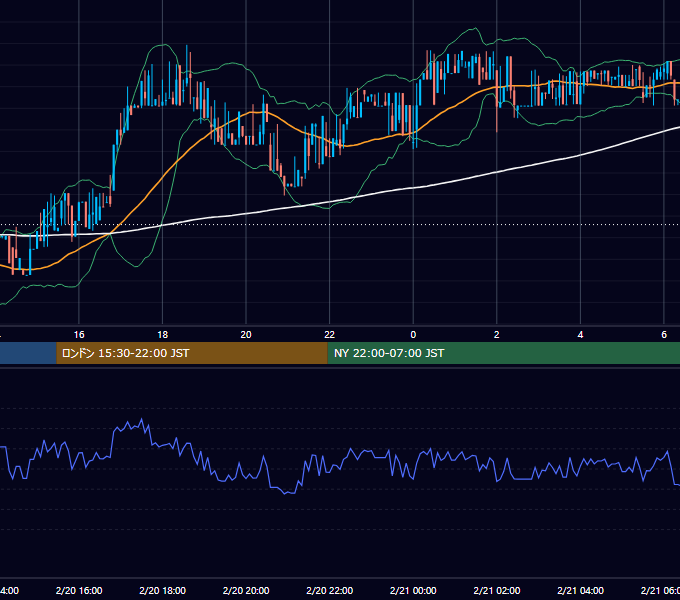Click the blue session bar before ロンドン
The width and height of the screenshot is (680, 600).
click(28, 353)
